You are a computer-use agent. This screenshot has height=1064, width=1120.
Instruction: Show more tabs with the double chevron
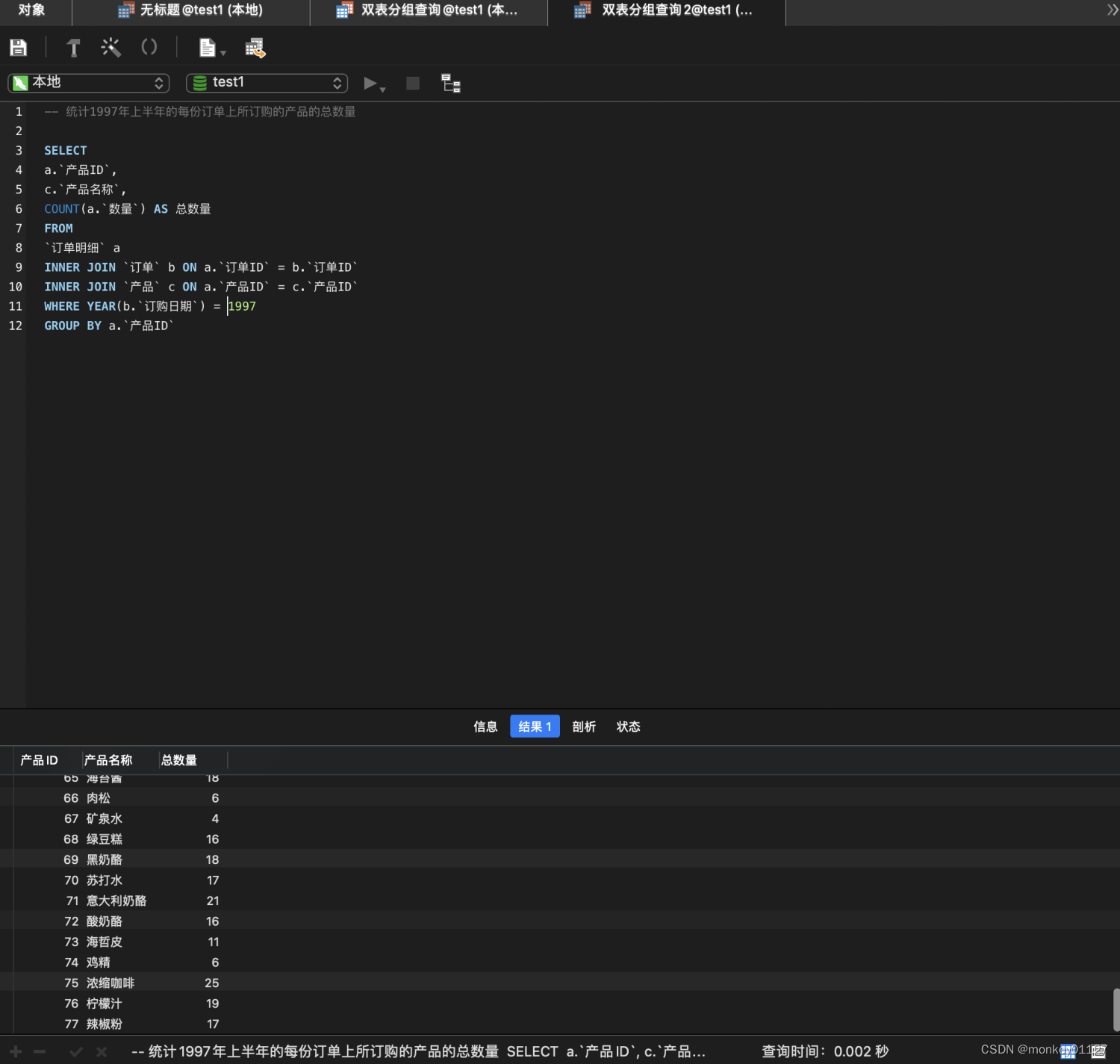click(x=1113, y=10)
